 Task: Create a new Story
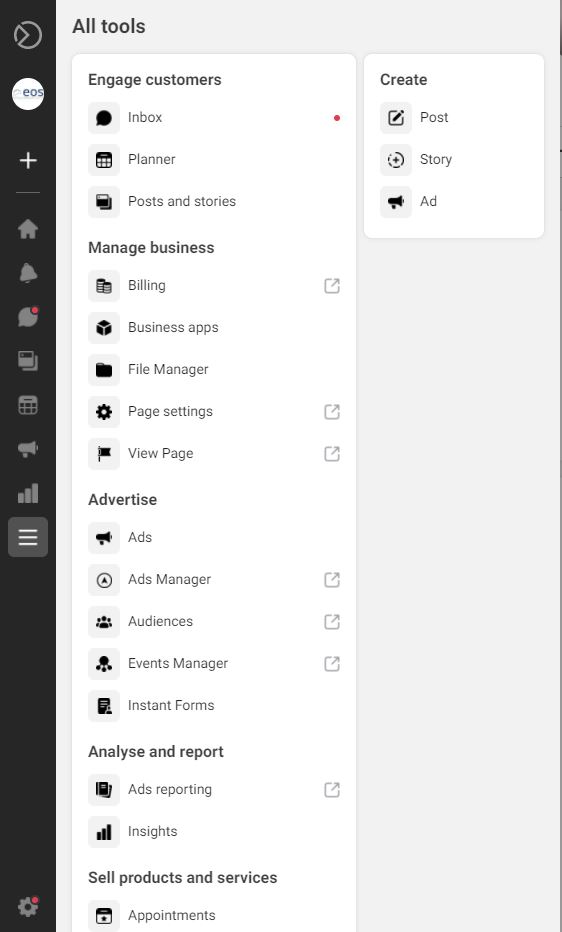pyautogui.click(x=454, y=160)
